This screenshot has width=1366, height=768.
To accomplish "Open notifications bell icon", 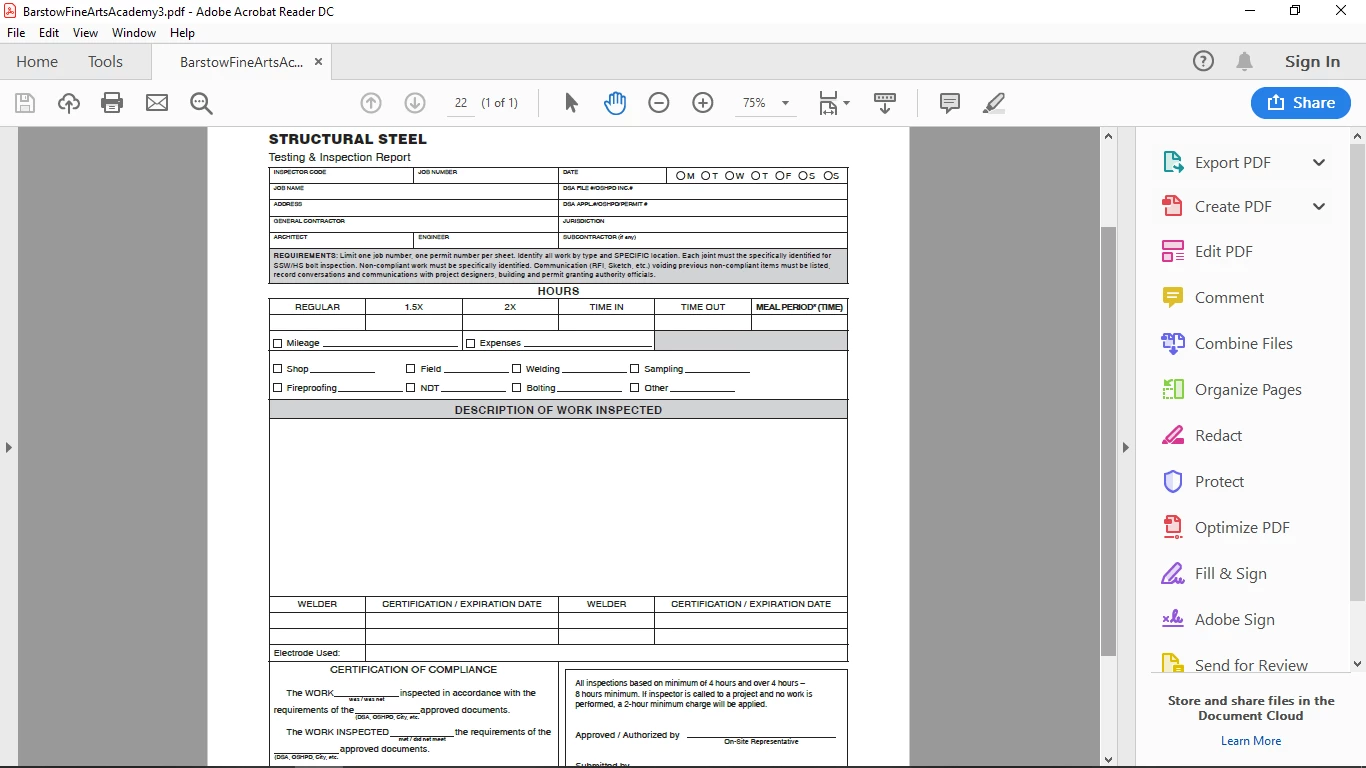I will 1244,62.
